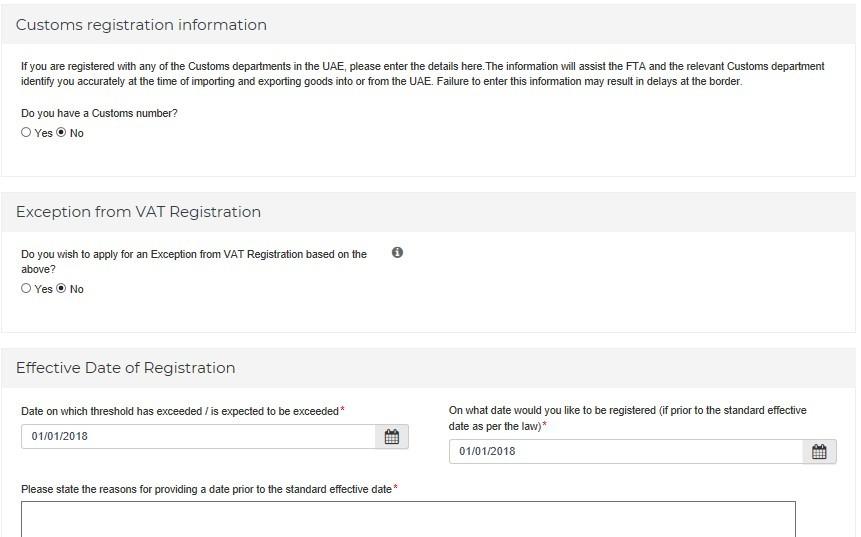Click the threshold exceeded date field
861x537 pixels.
(x=198, y=437)
